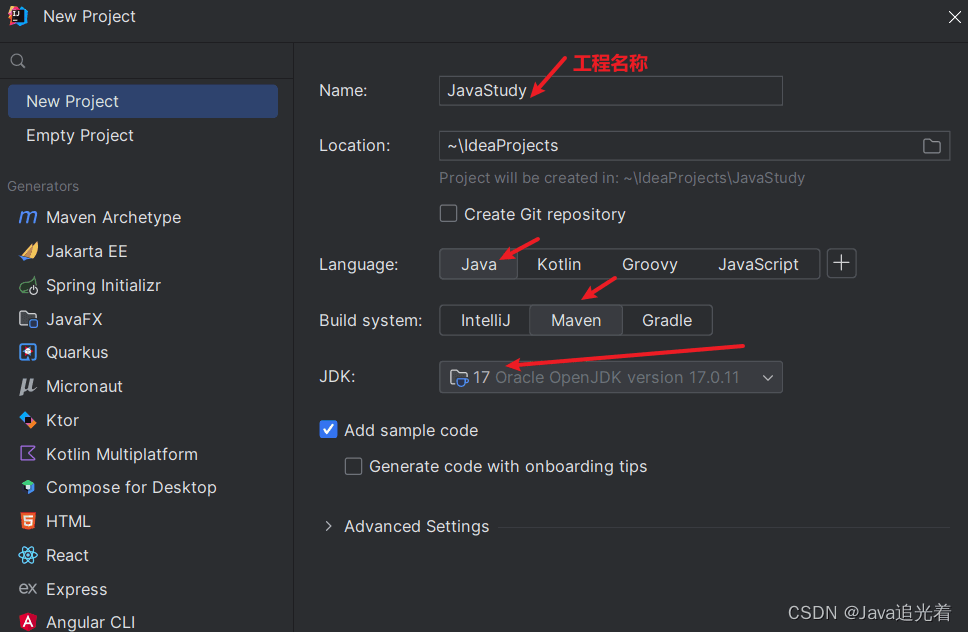The height and width of the screenshot is (632, 968).
Task: Select the Quarkus generator icon
Action: pyautogui.click(x=28, y=353)
